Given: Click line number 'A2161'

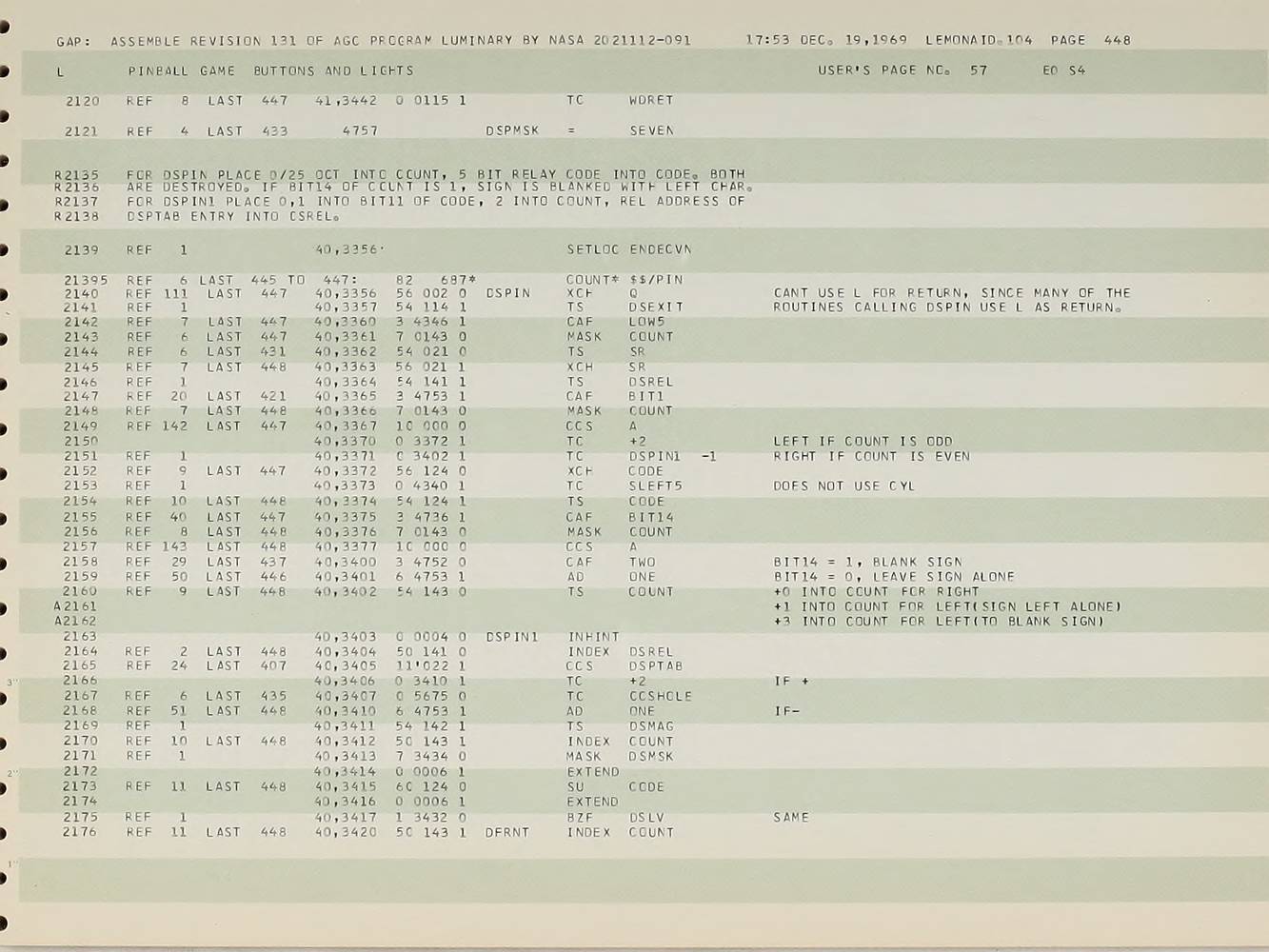Looking at the screenshot, I should pyautogui.click(x=76, y=606).
